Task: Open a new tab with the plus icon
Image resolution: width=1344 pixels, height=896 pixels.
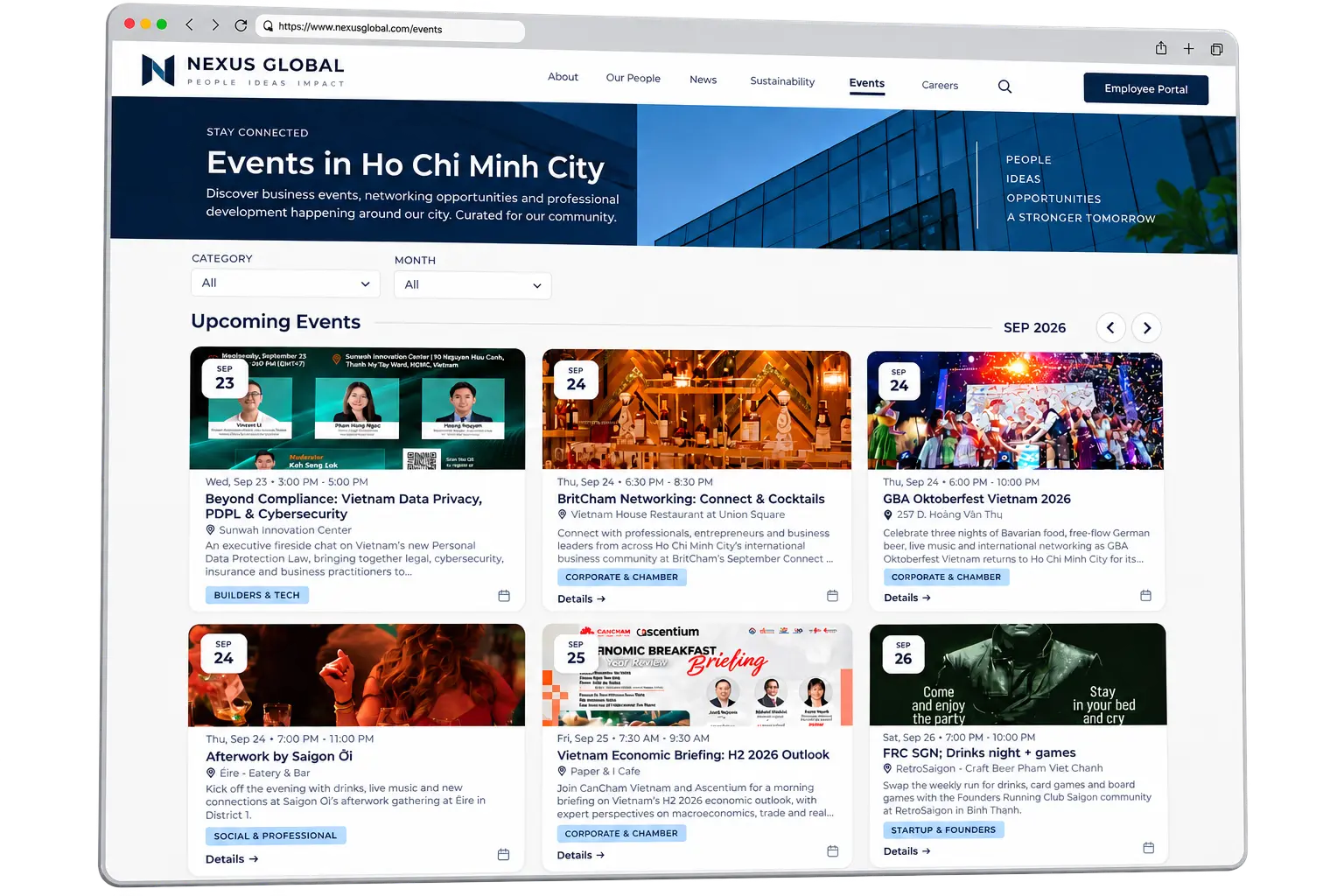Action: pos(1188,49)
